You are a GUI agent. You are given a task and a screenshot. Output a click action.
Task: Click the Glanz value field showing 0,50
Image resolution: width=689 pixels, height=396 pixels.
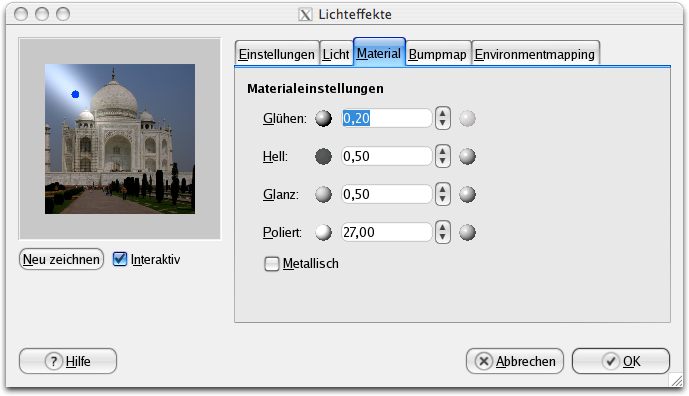(387, 194)
